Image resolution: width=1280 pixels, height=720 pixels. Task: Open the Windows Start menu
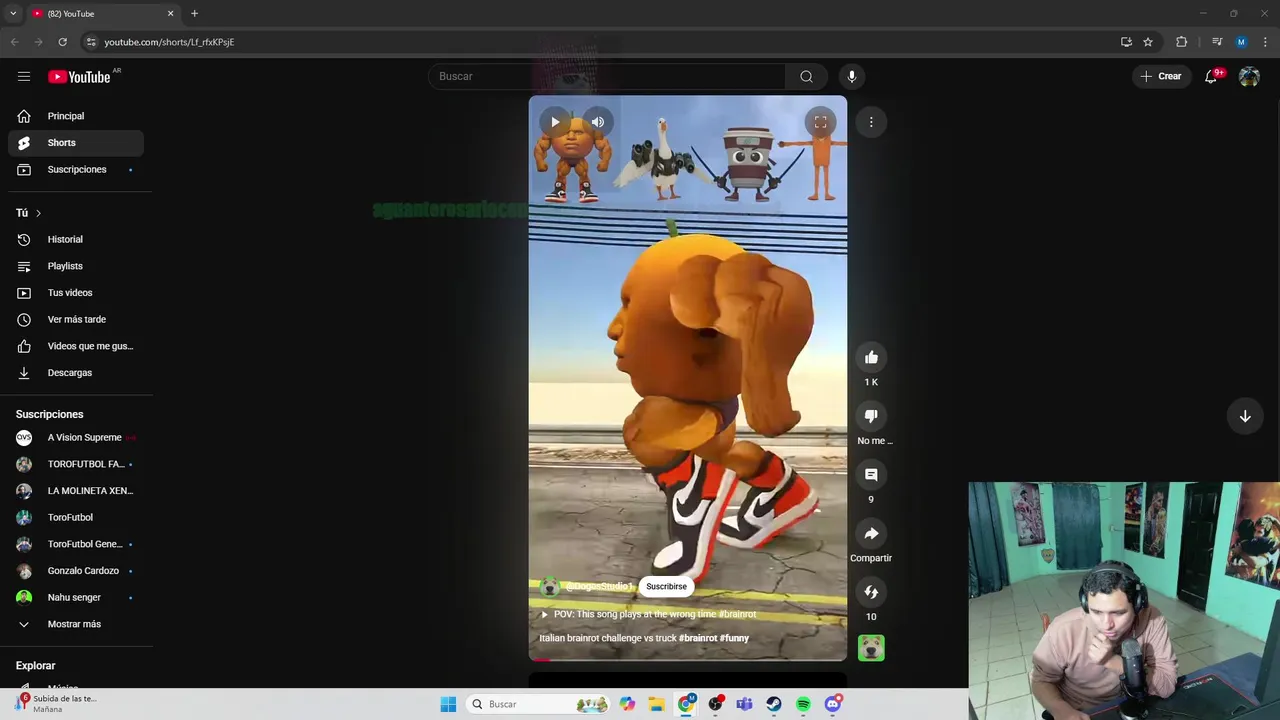(448, 704)
